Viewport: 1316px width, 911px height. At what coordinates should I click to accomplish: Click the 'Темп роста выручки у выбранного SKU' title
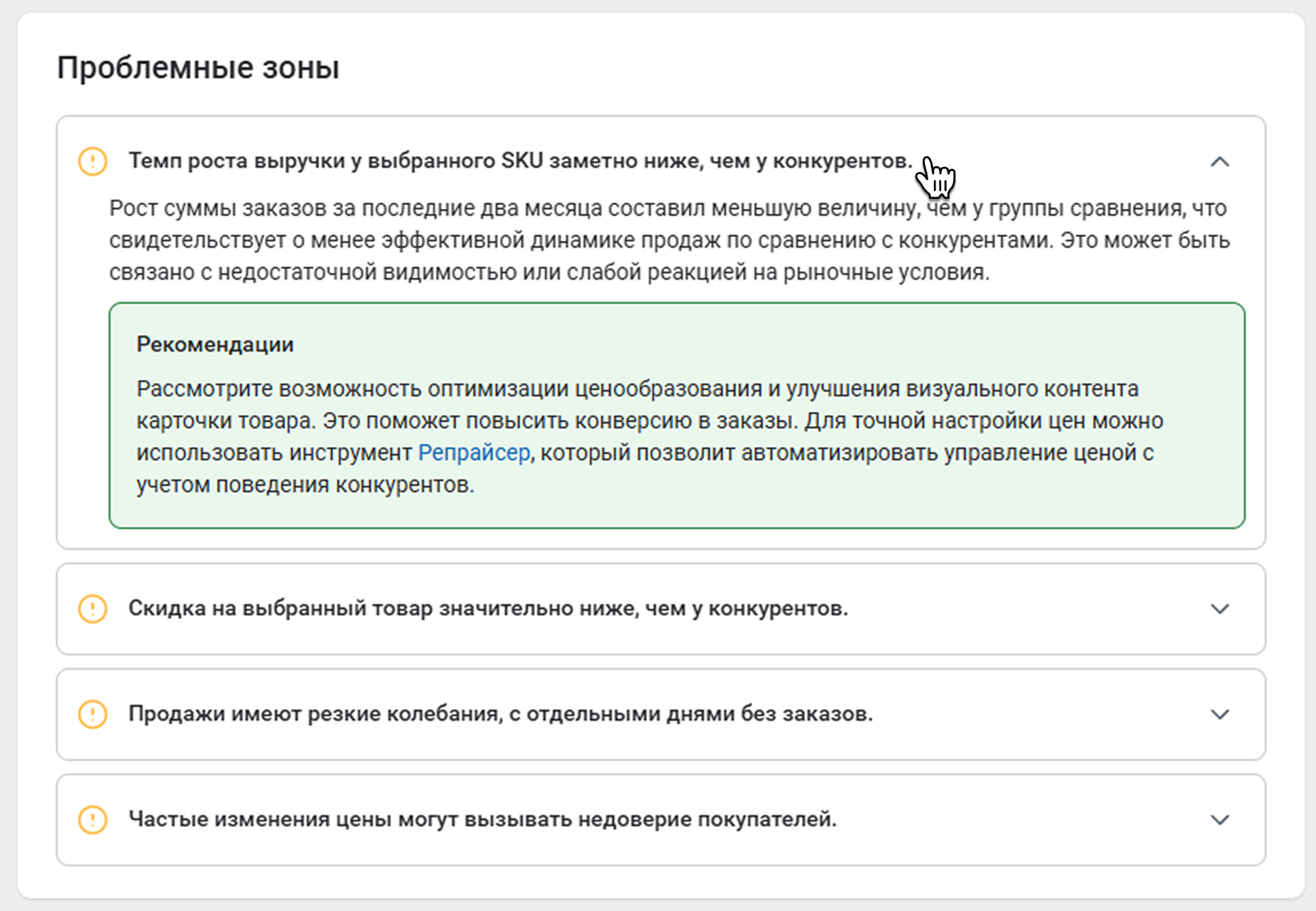pos(520,161)
